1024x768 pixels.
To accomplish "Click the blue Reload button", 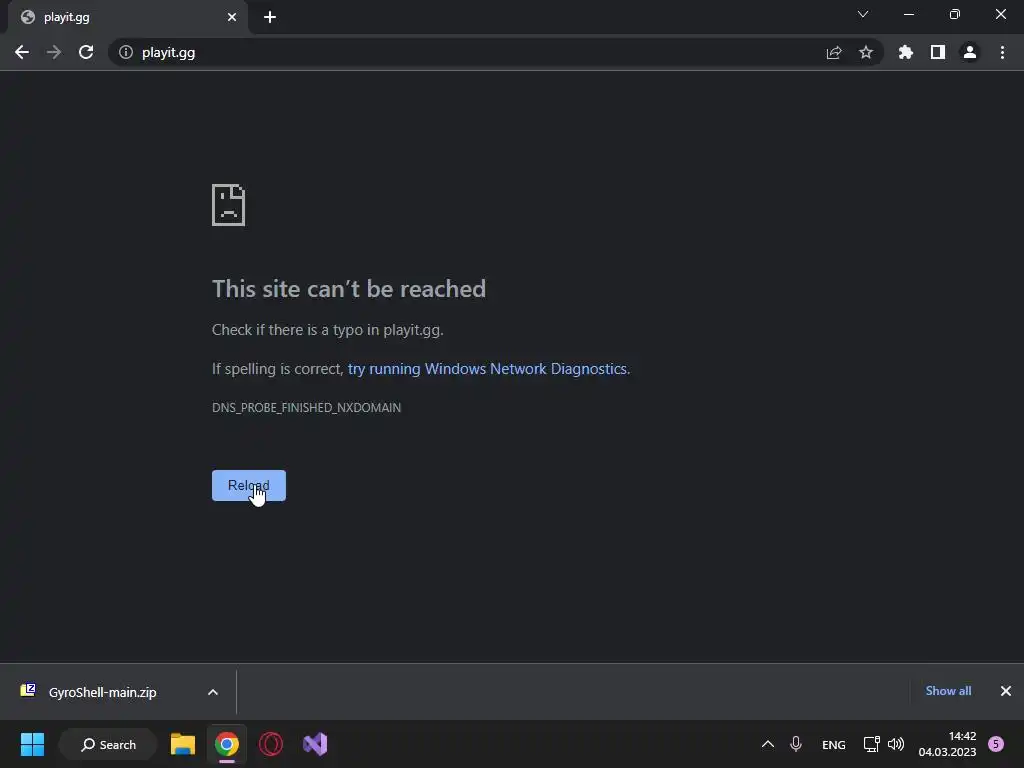I will (x=249, y=485).
